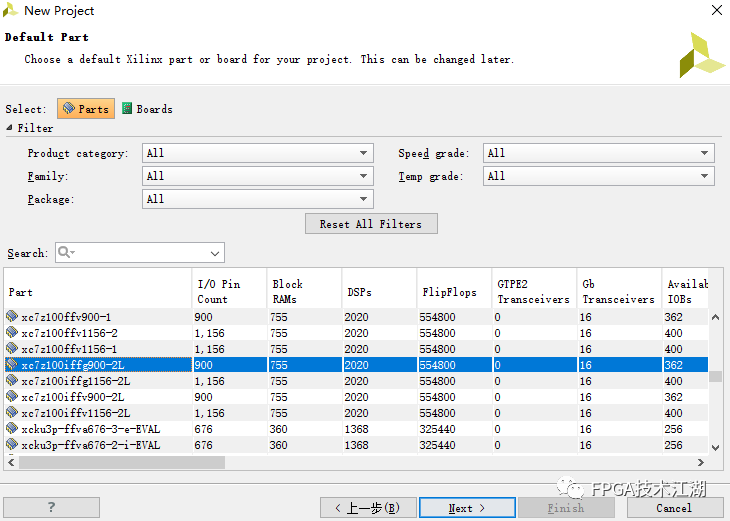Screen dimensions: 730x521
Task: Open the Product category dropdown
Action: [257, 153]
